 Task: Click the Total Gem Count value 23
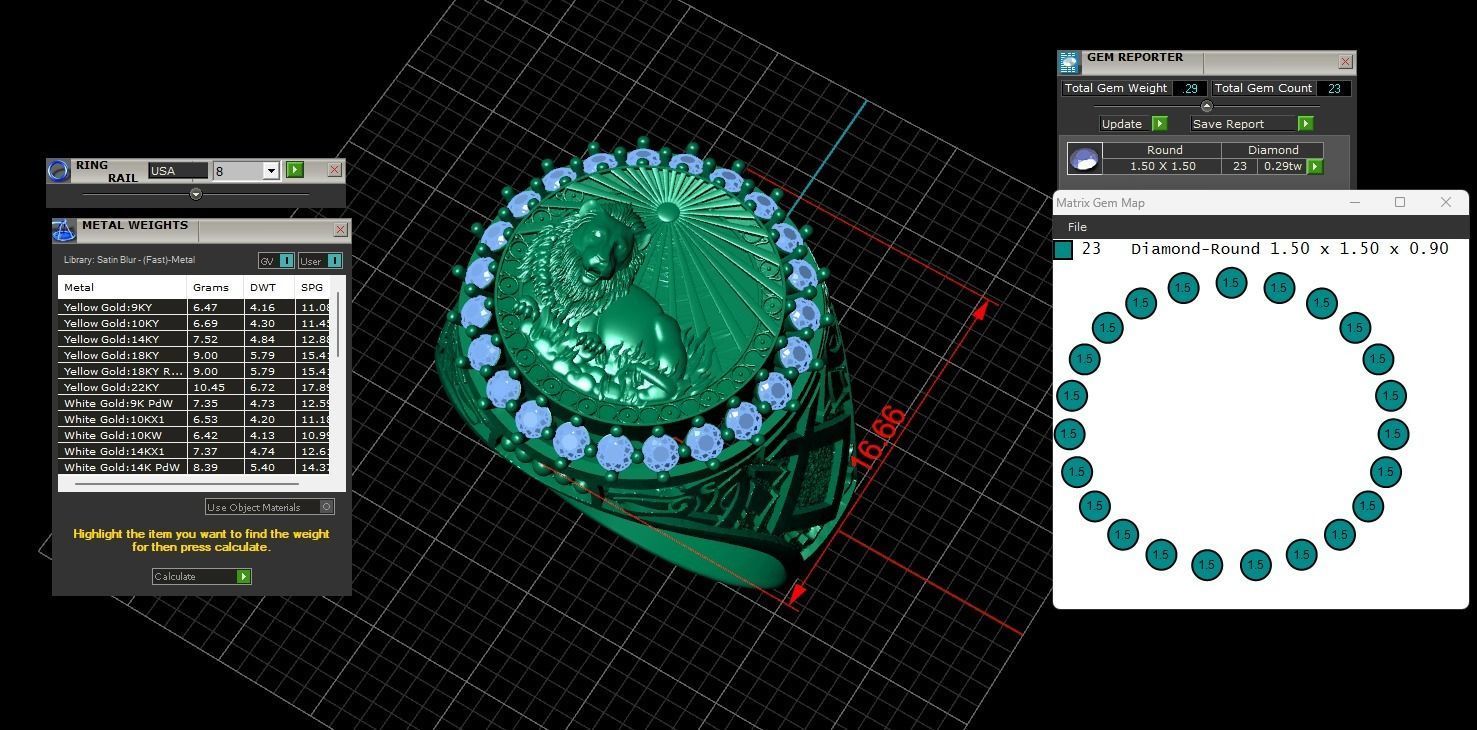tap(1334, 88)
